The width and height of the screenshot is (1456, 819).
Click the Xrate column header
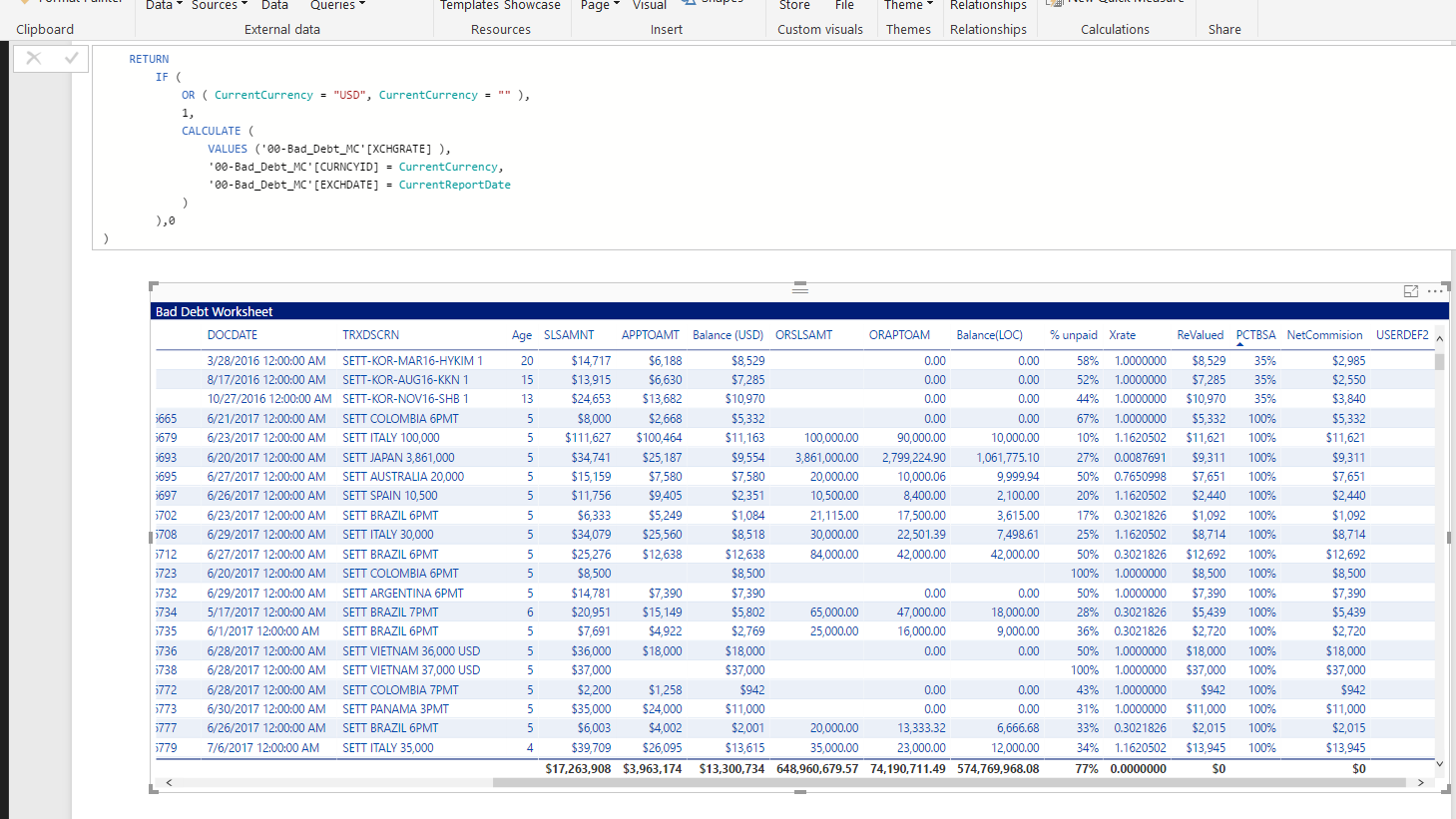point(1122,335)
